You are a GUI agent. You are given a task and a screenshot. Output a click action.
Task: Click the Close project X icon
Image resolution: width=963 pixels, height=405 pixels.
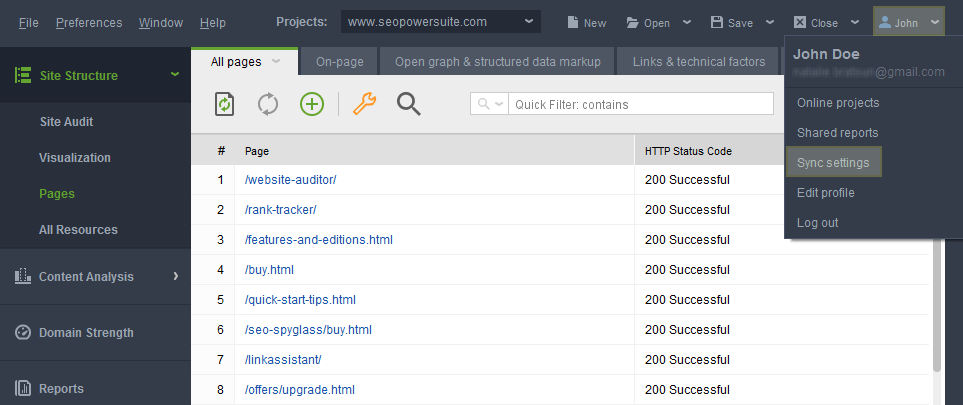pos(800,23)
